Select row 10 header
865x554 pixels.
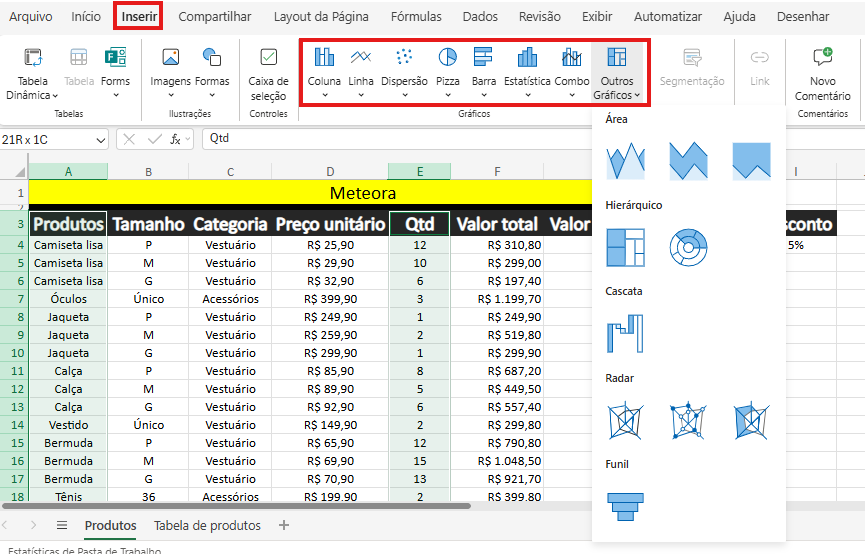14,353
